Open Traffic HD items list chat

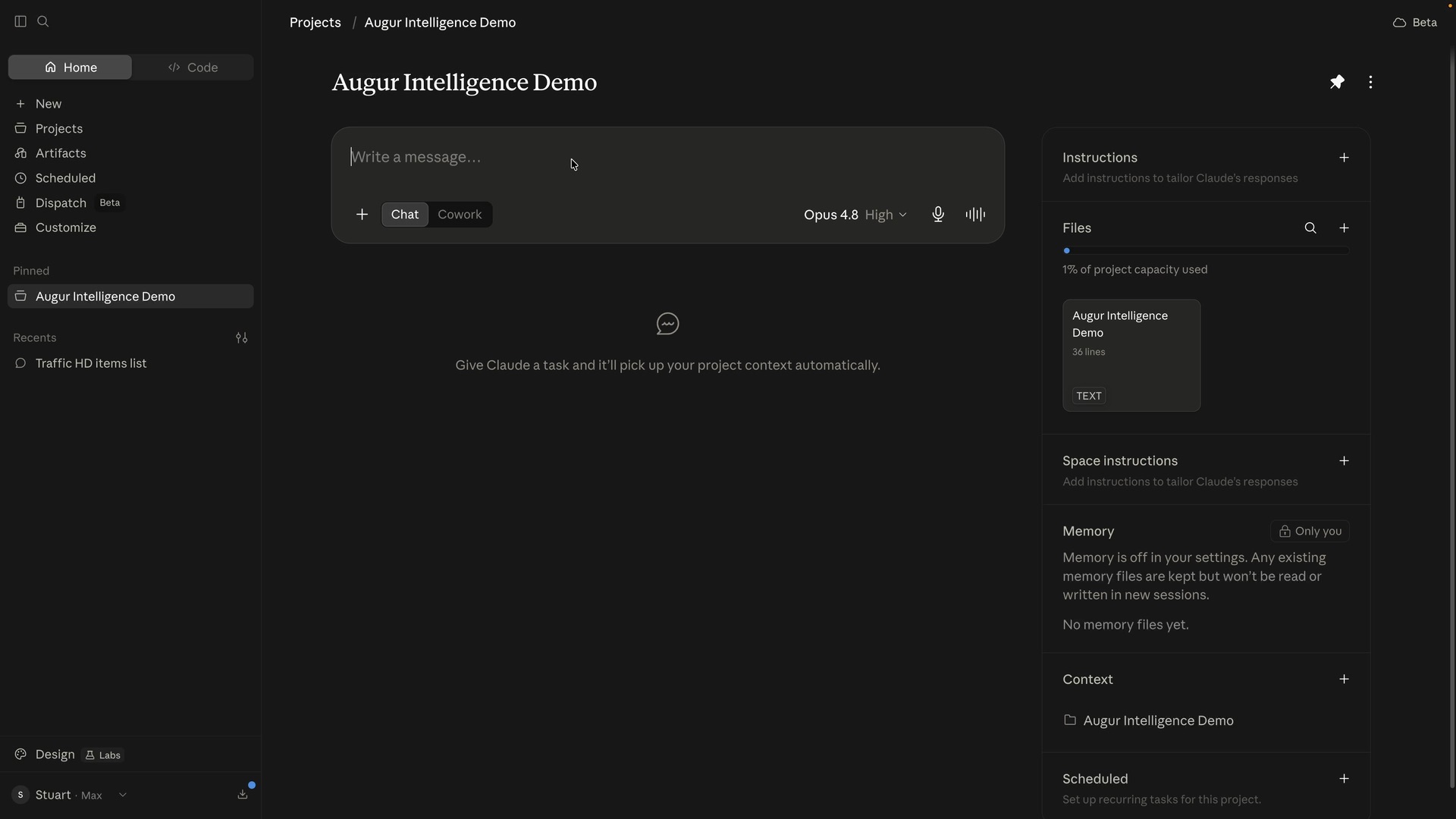130,363
